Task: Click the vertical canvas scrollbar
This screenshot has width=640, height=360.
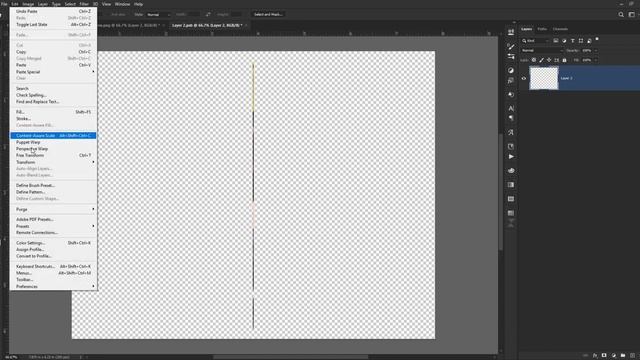Action: coord(501,192)
